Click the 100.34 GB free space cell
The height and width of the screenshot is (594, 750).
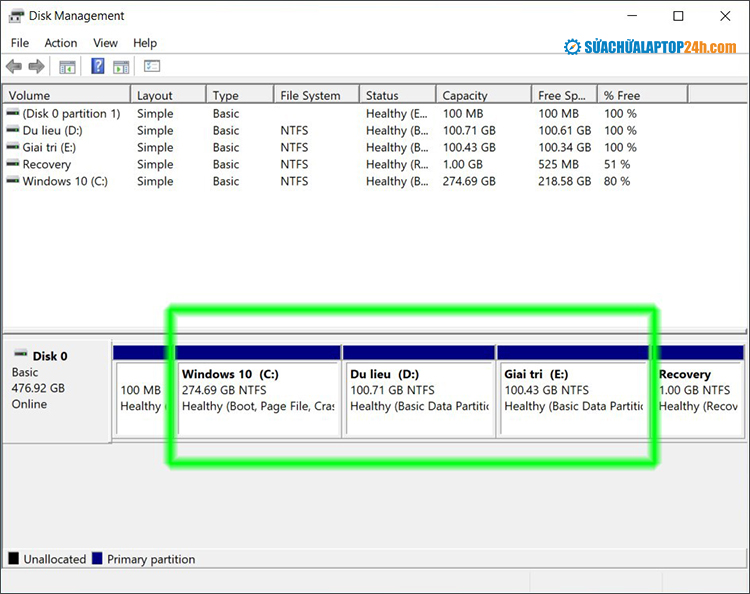(564, 147)
